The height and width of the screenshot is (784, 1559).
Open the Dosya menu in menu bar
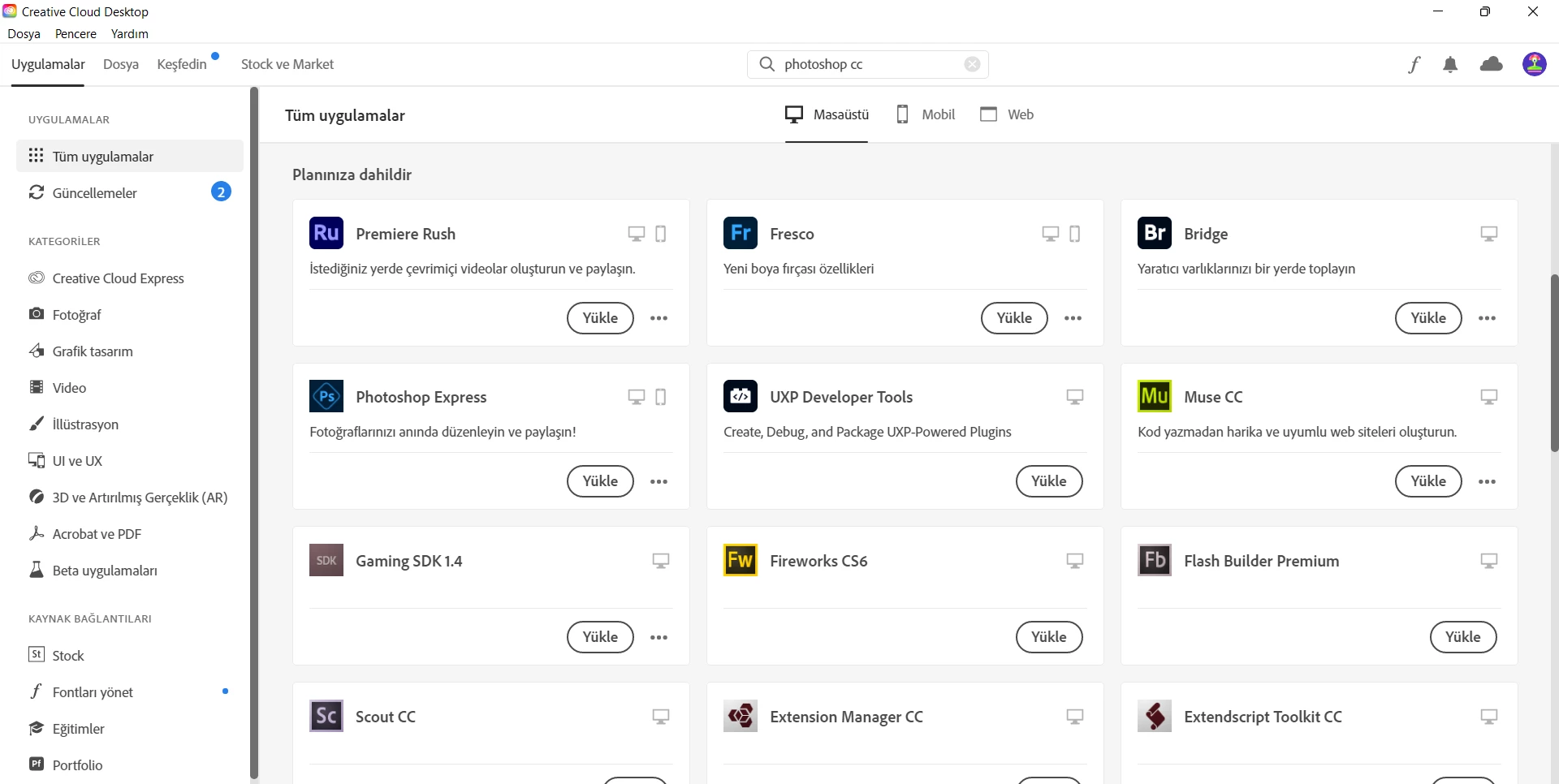tap(24, 34)
